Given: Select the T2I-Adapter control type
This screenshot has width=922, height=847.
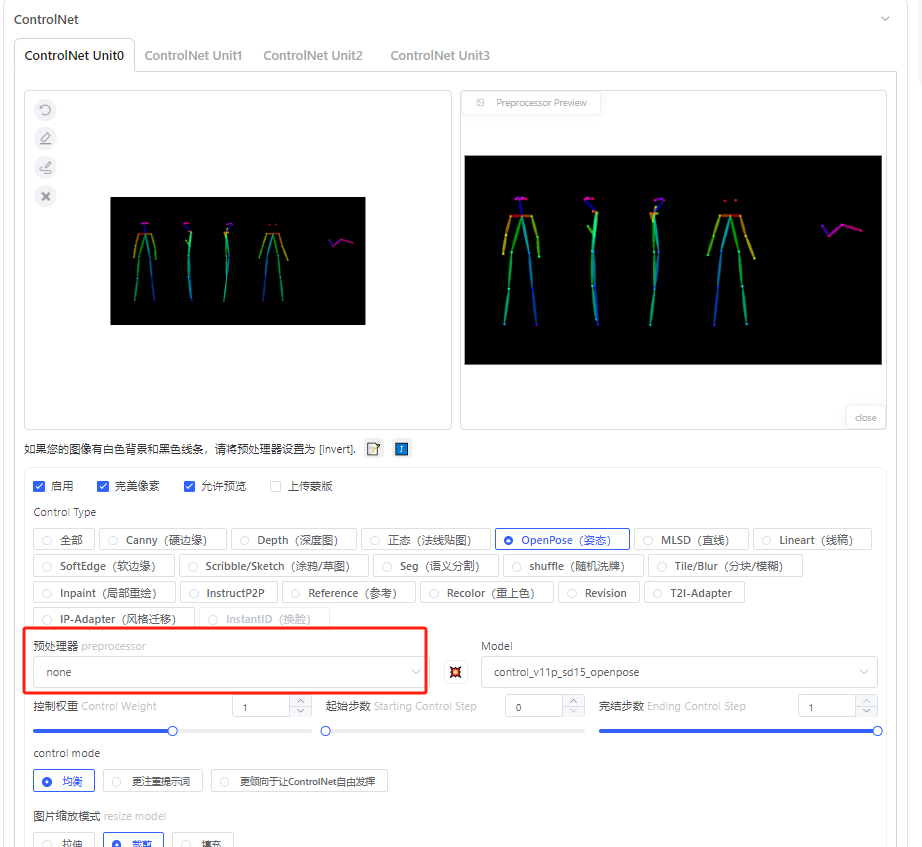Looking at the screenshot, I should [x=694, y=593].
